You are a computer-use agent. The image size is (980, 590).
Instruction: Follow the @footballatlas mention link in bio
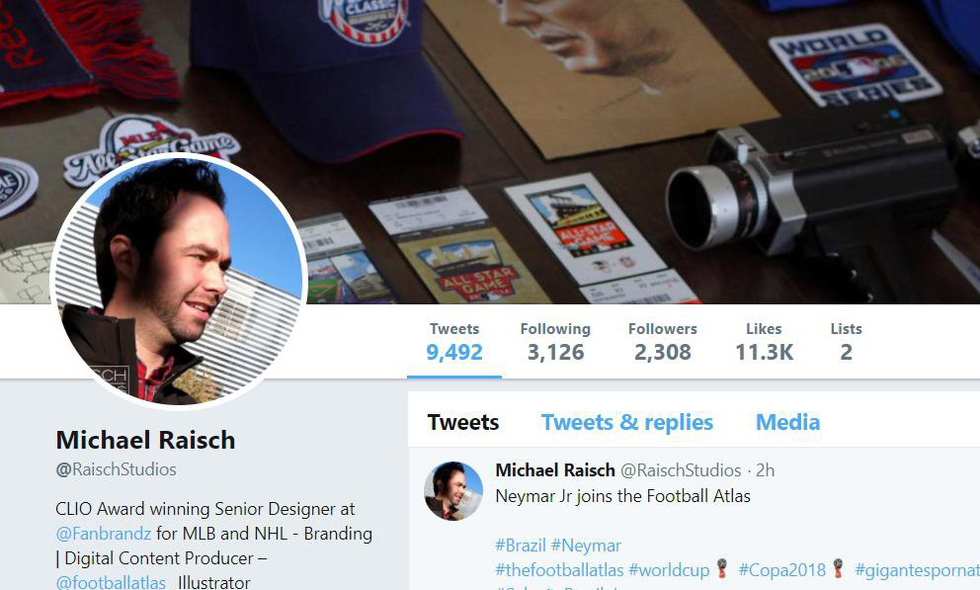(111, 582)
